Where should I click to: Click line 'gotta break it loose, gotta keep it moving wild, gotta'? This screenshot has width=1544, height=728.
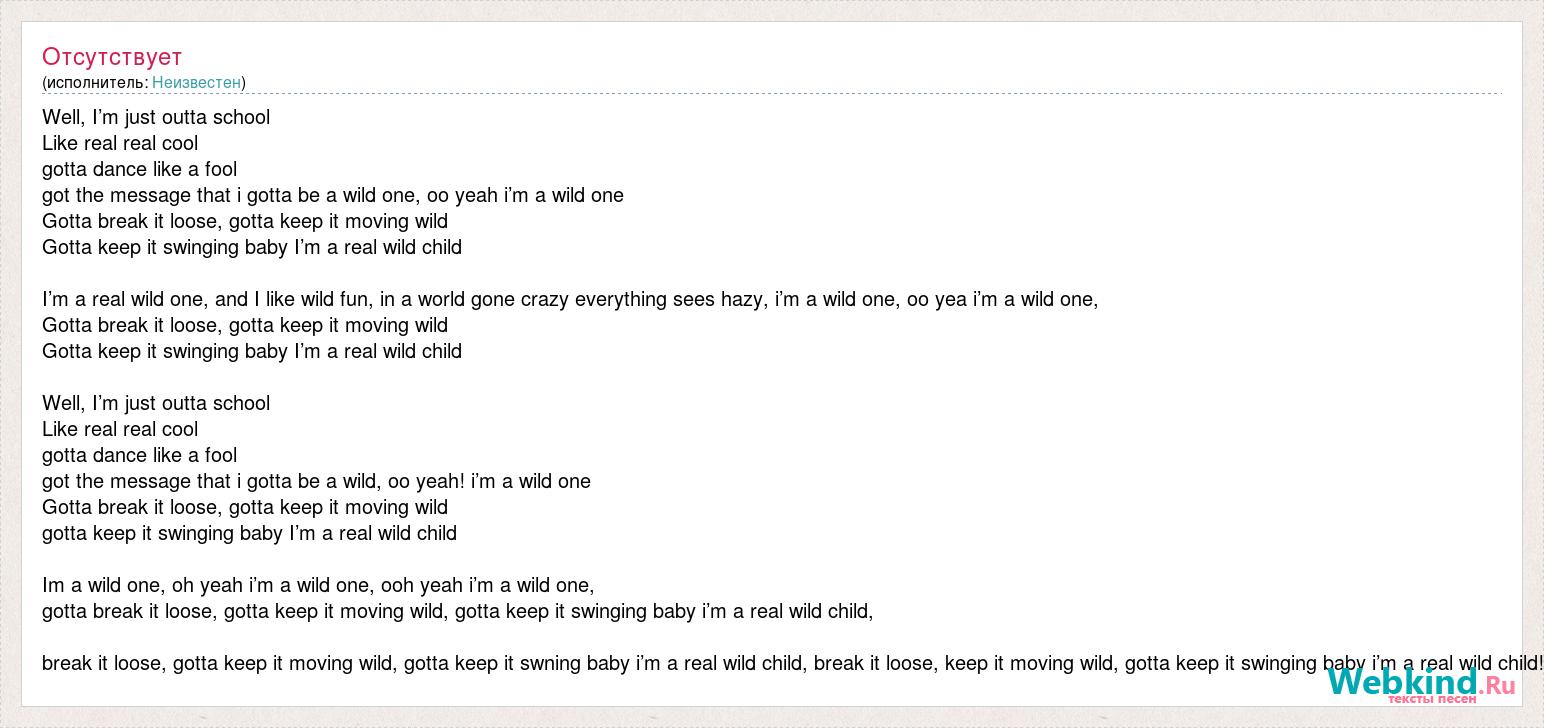click(x=458, y=611)
